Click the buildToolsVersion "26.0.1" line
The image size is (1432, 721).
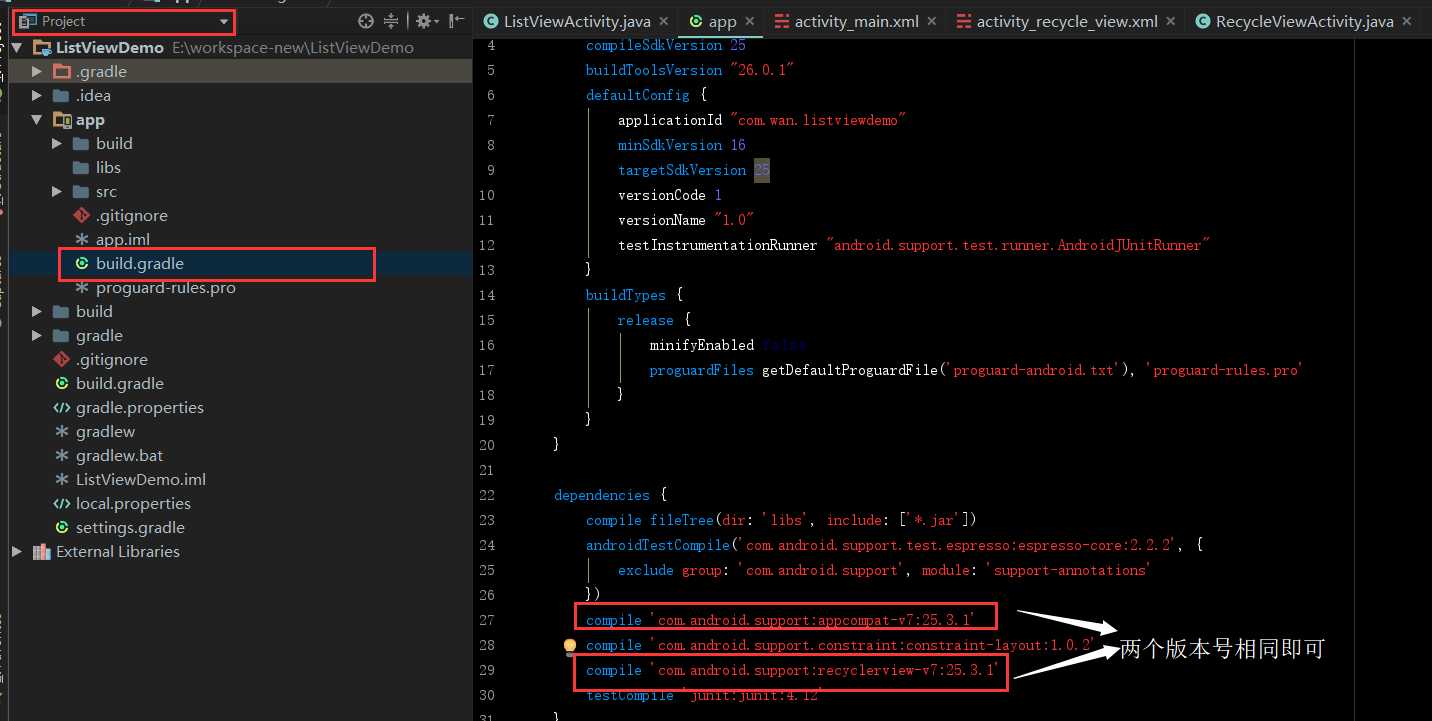click(690, 70)
